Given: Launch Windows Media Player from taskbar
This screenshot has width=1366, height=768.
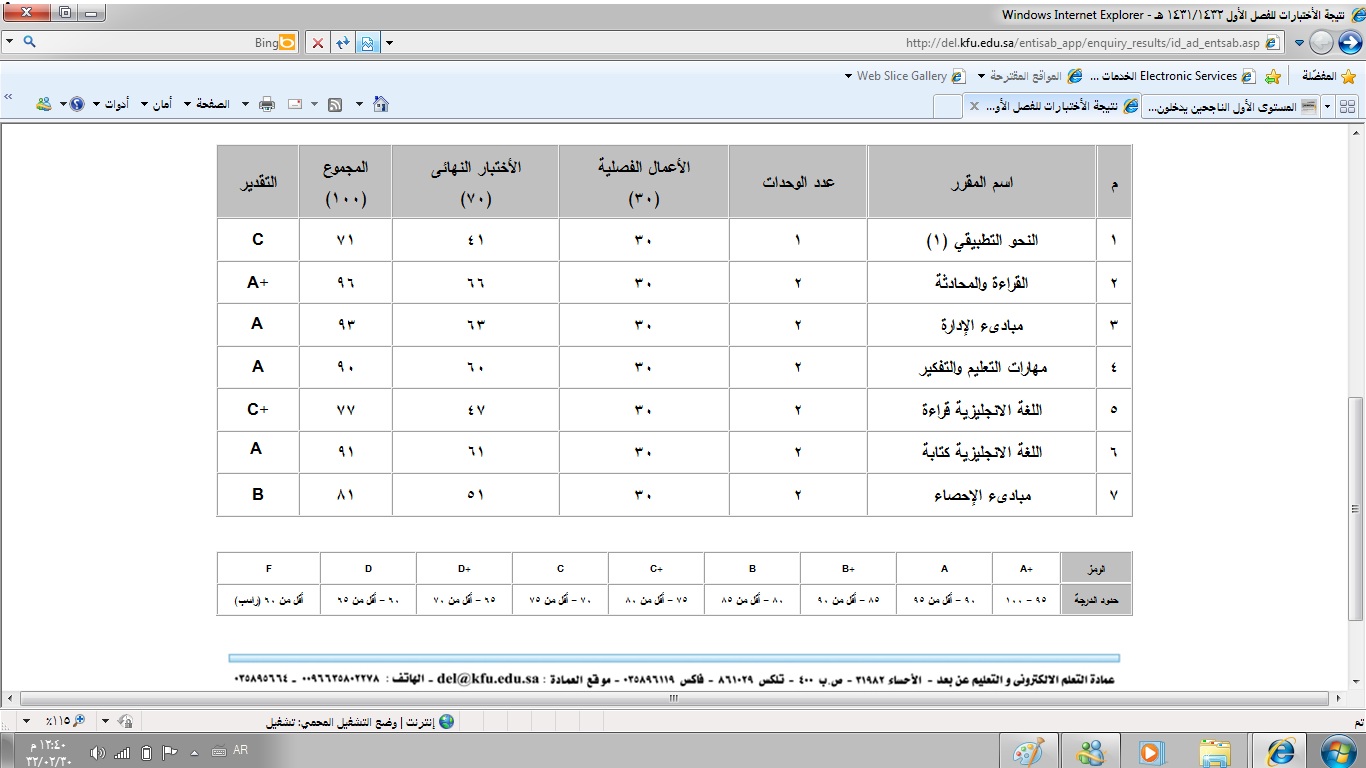Looking at the screenshot, I should (x=1151, y=751).
